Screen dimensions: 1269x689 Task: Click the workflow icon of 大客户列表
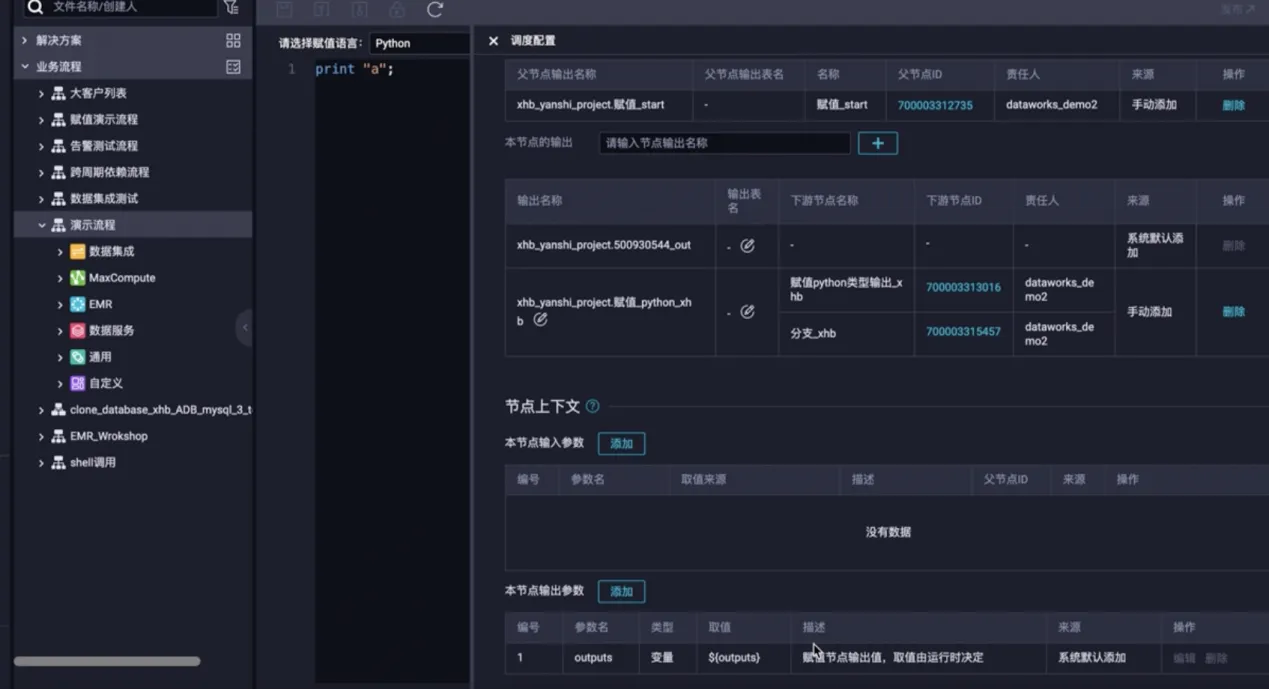[59, 93]
